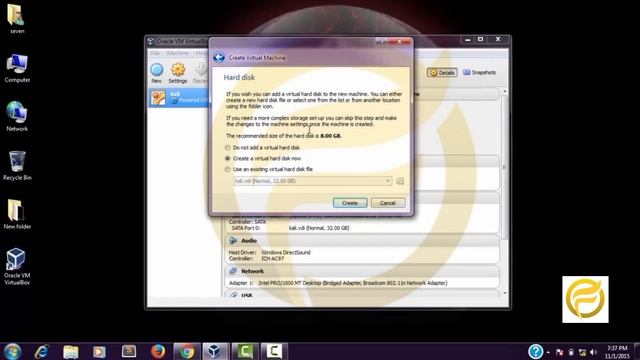Click the scroll-down arrow of details pane
The height and width of the screenshot is (360, 640).
pos(505,293)
